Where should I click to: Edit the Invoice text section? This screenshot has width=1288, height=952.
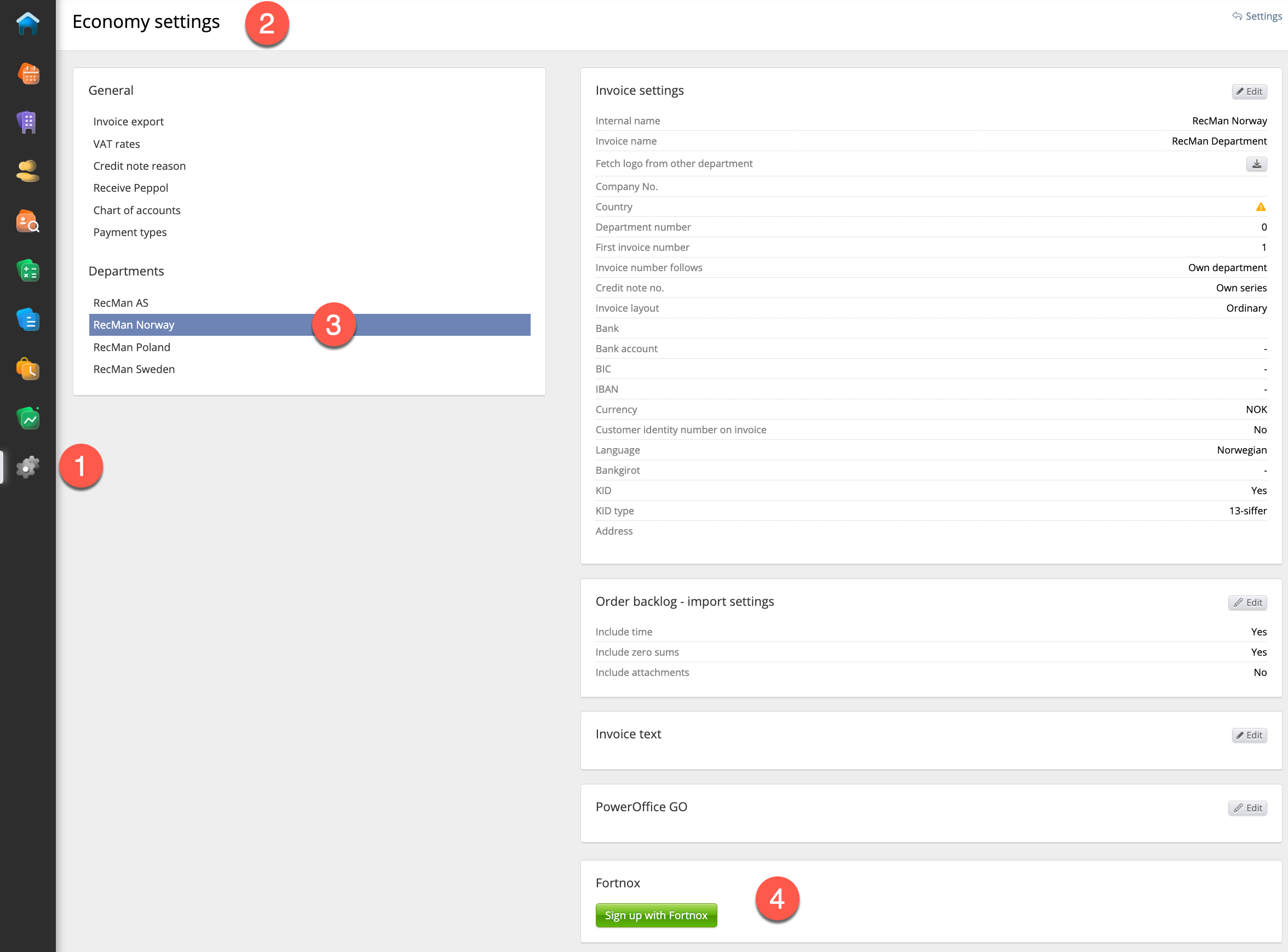(1249, 735)
